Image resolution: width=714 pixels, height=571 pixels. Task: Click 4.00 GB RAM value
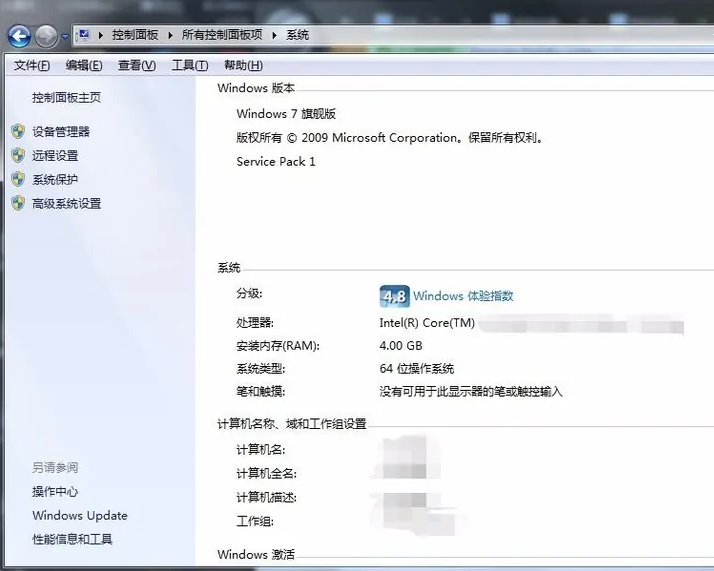pos(401,346)
